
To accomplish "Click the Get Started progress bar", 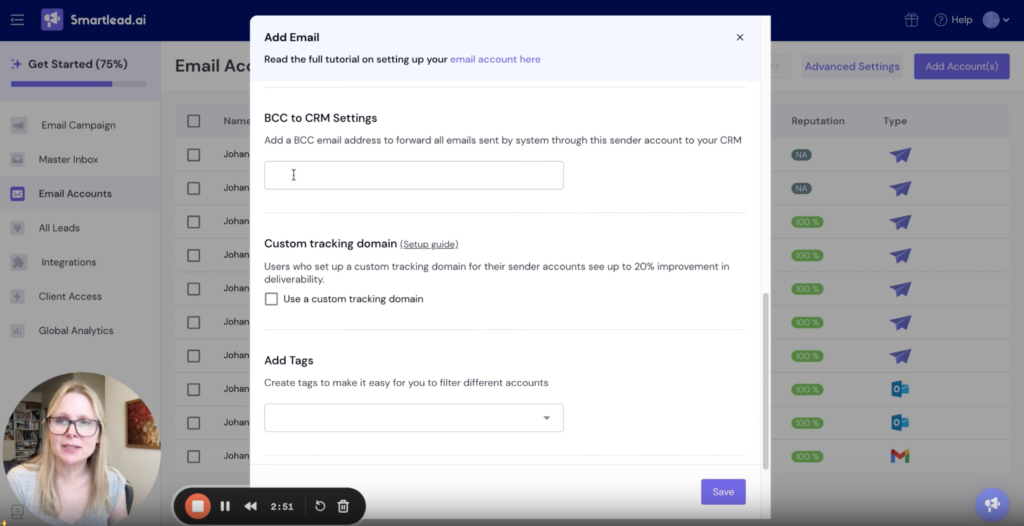I will pyautogui.click(x=78, y=84).
